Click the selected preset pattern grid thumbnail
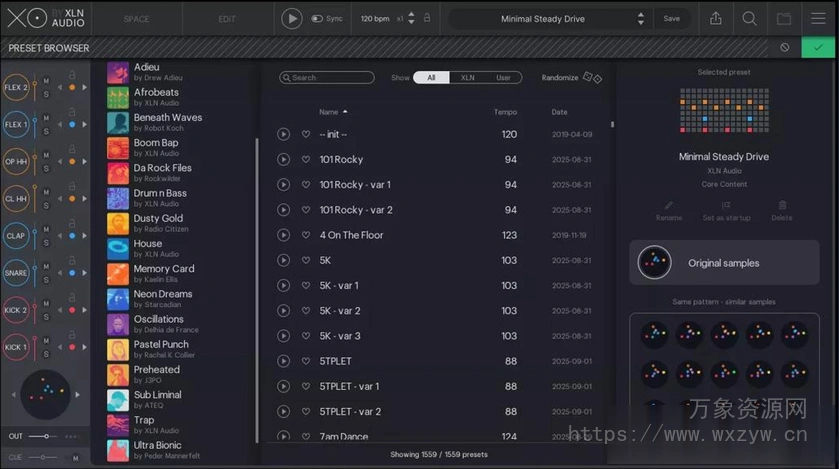The height and width of the screenshot is (469, 839). click(x=724, y=111)
